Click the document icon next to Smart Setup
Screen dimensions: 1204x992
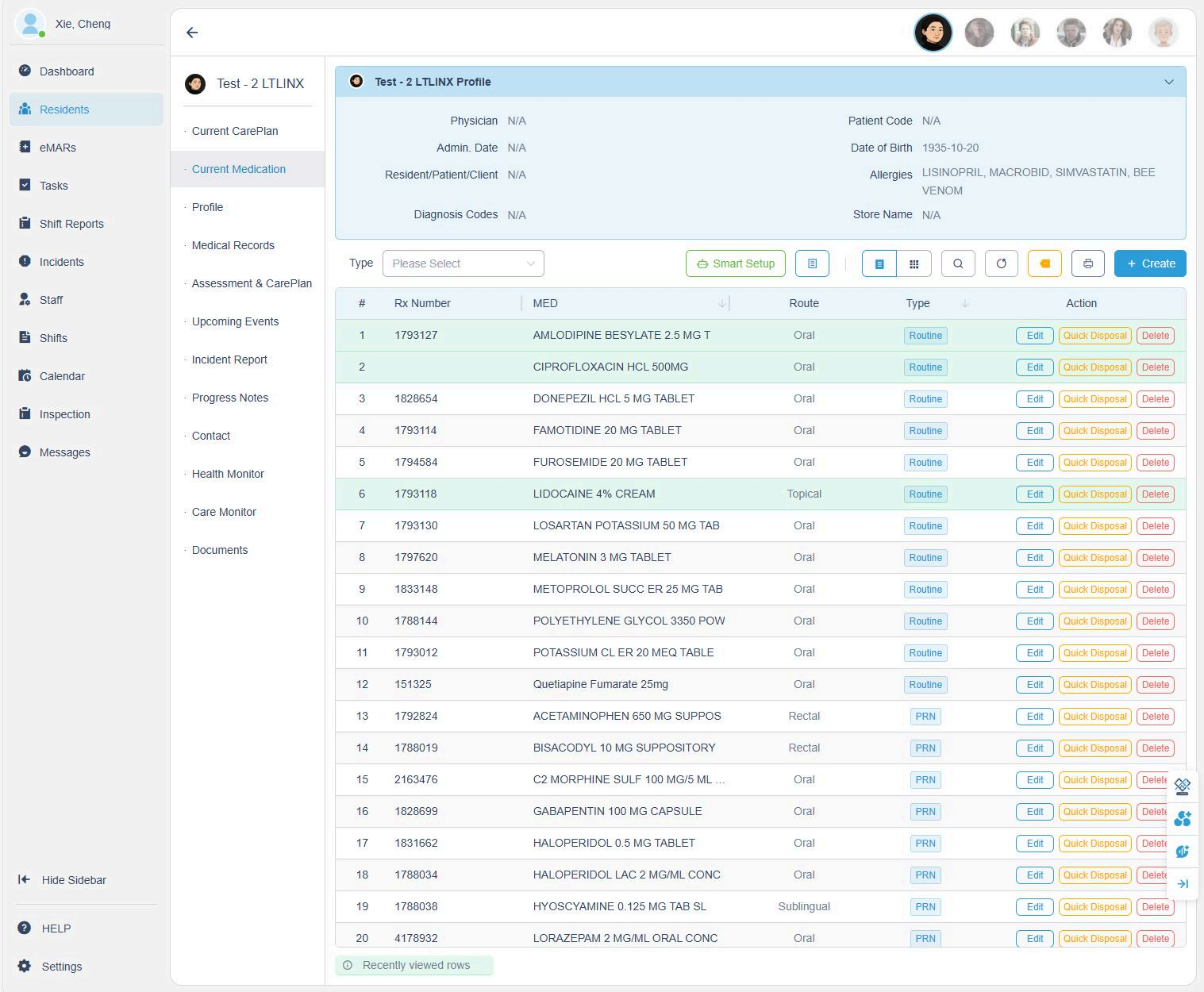pyautogui.click(x=812, y=263)
